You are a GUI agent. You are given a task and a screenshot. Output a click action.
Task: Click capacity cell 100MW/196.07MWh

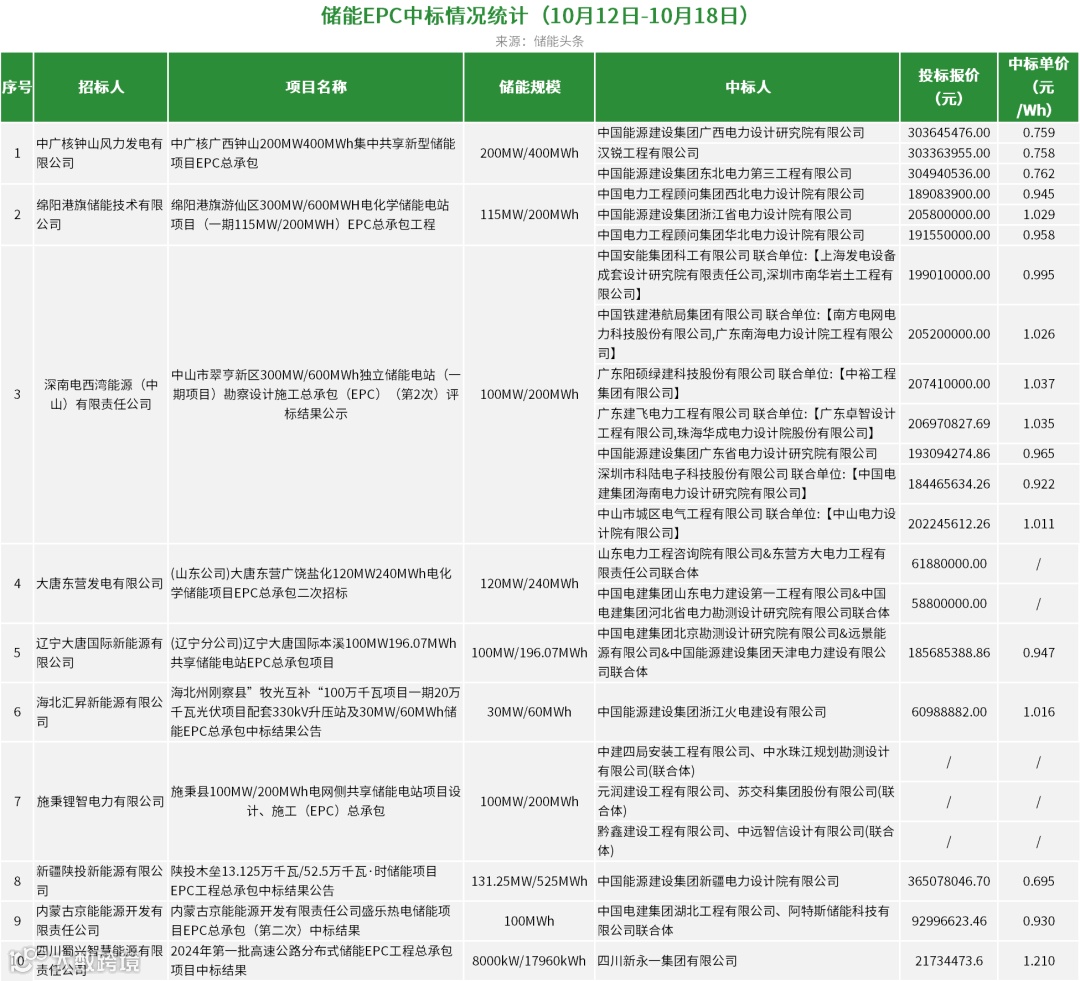(x=529, y=652)
